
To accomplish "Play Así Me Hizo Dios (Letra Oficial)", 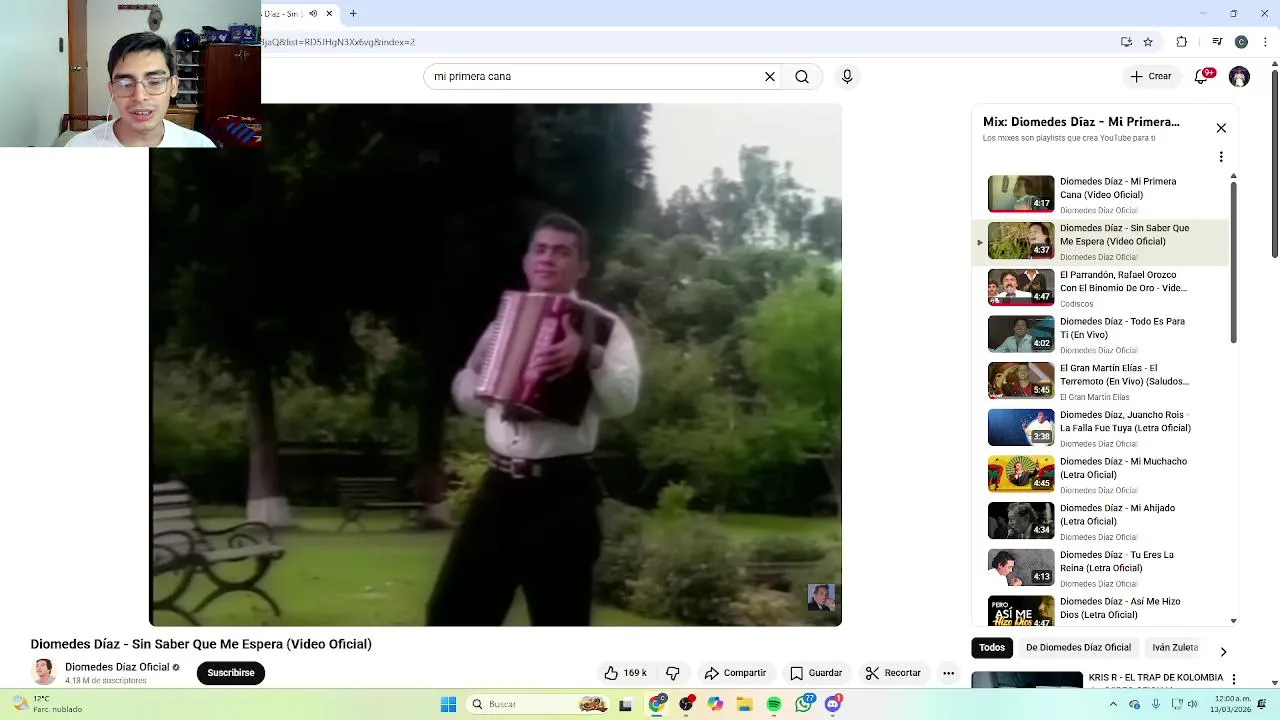I will (1100, 610).
